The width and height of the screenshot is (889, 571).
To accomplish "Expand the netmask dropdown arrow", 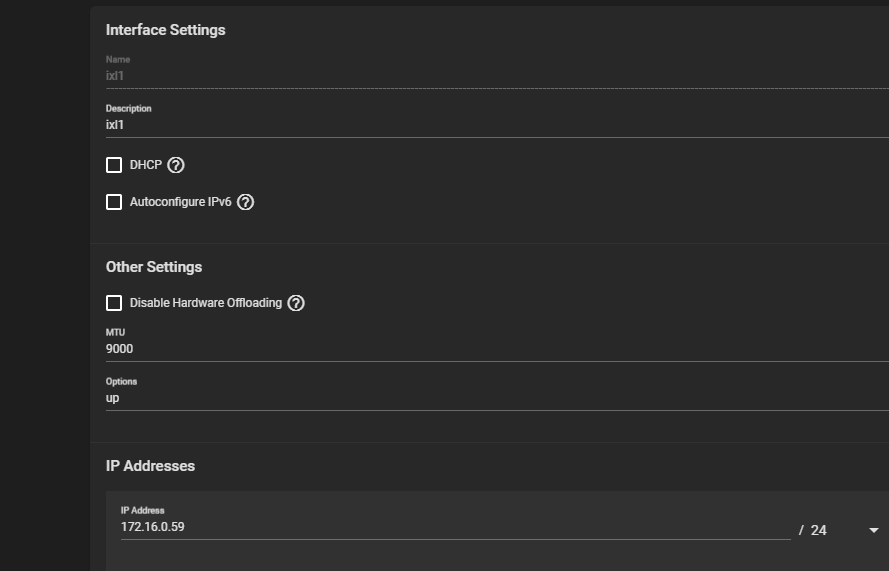I will 874,530.
